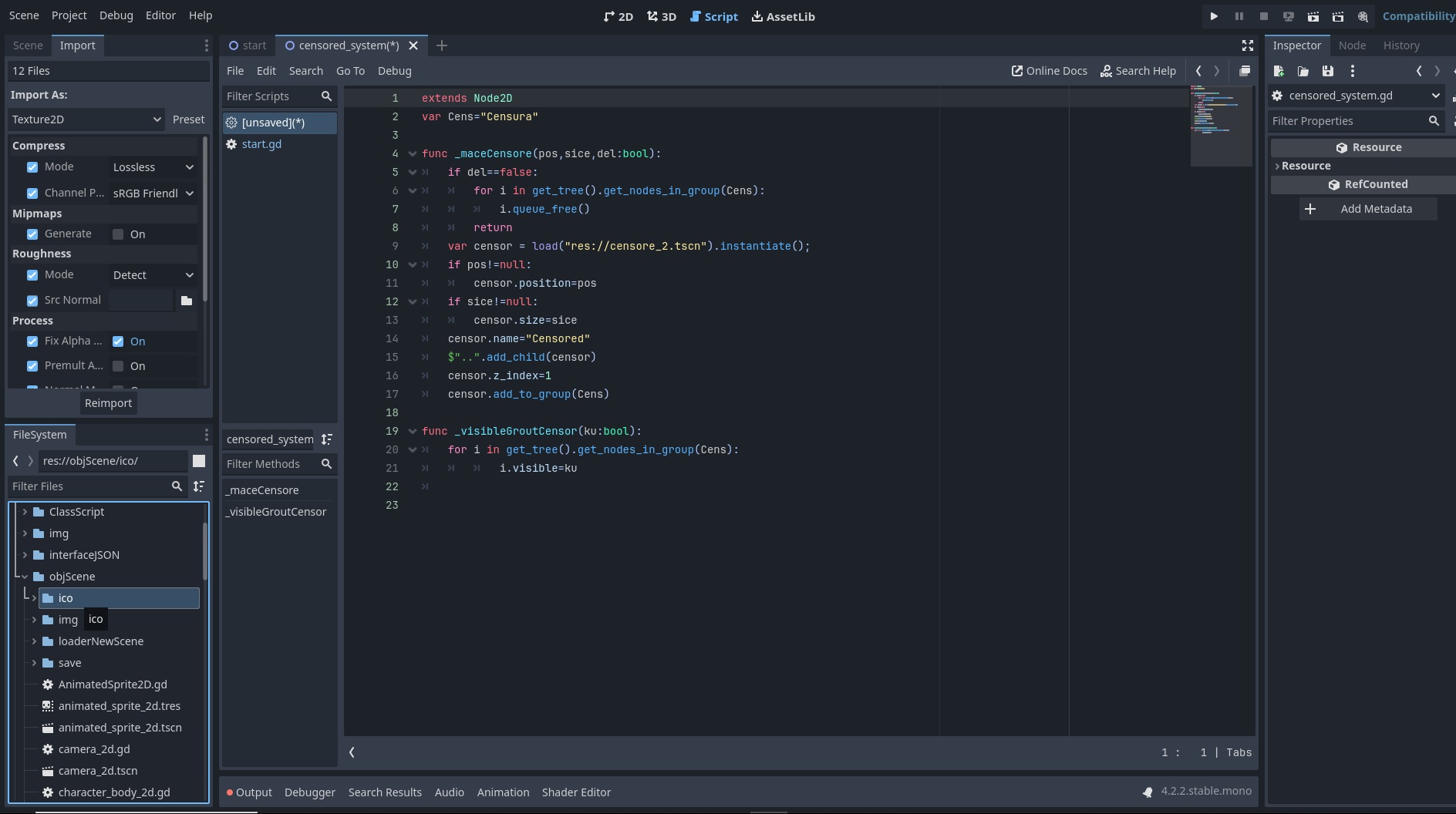
Task: Disable the Fix Alpha Border On checkbox
Action: tap(118, 341)
